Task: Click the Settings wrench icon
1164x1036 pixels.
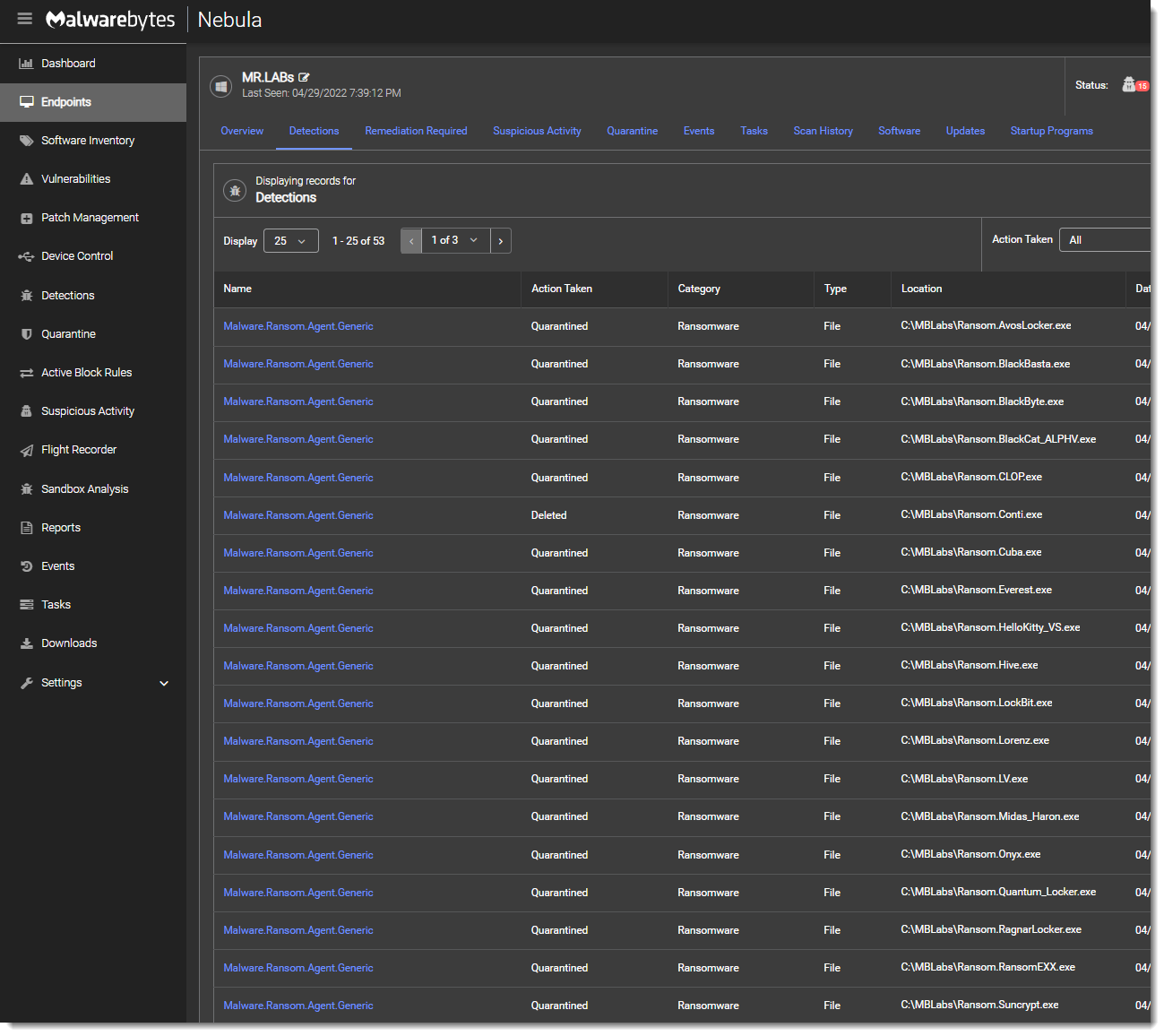Action: tap(26, 683)
